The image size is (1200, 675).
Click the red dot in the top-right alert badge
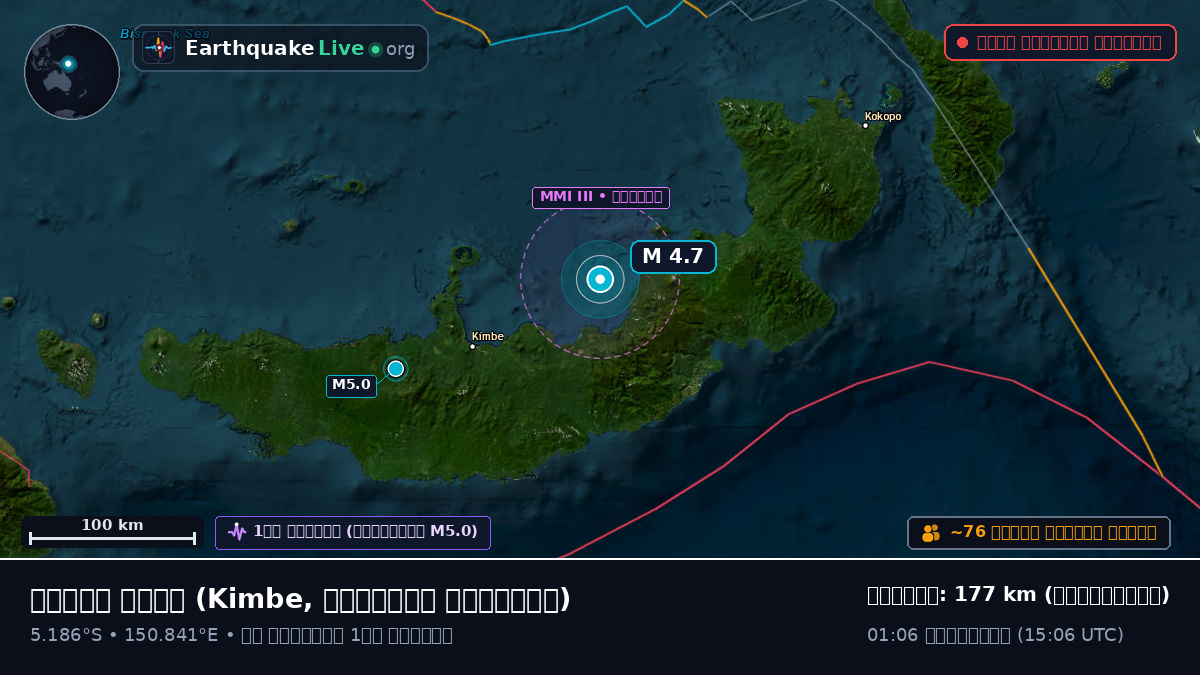coord(962,43)
